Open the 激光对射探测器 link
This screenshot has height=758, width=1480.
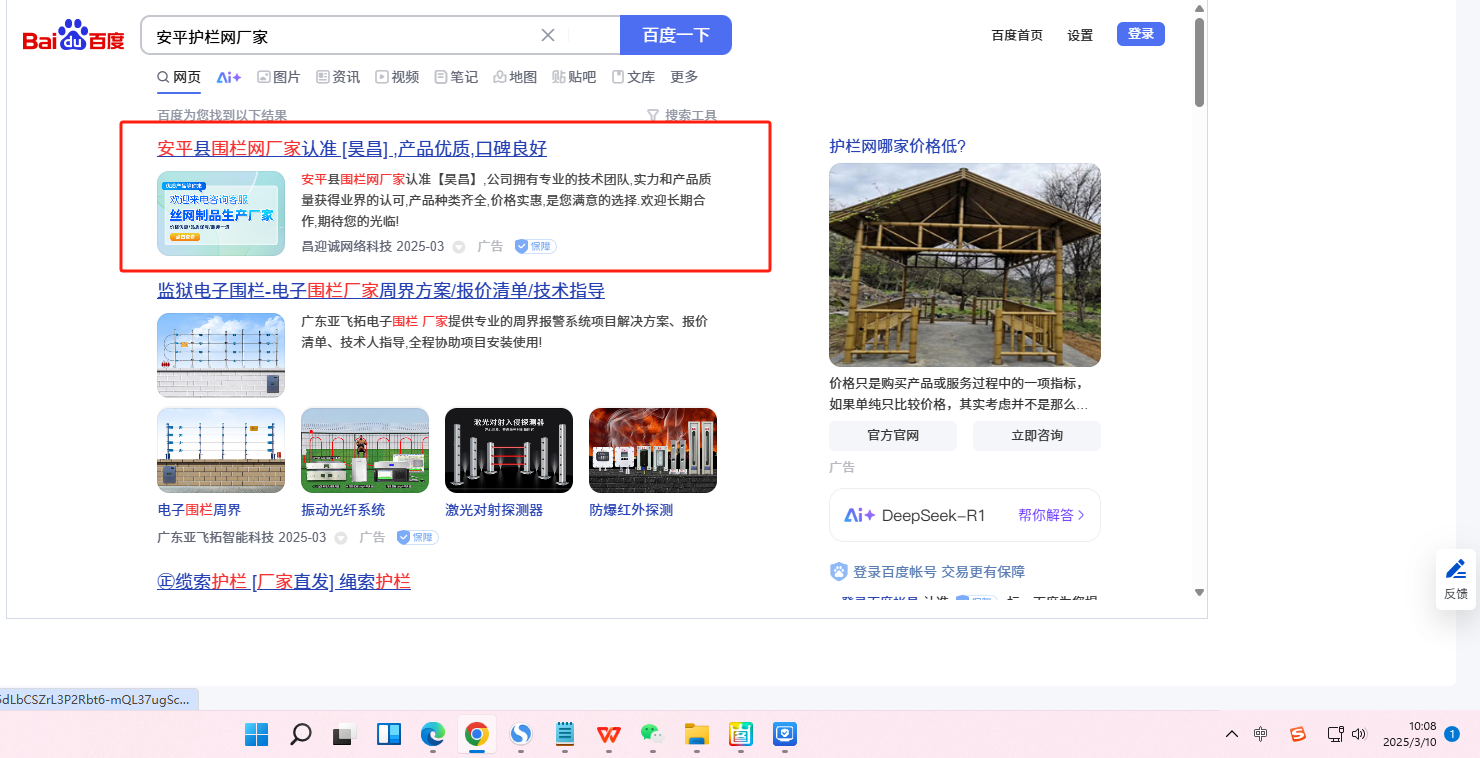[x=494, y=510]
